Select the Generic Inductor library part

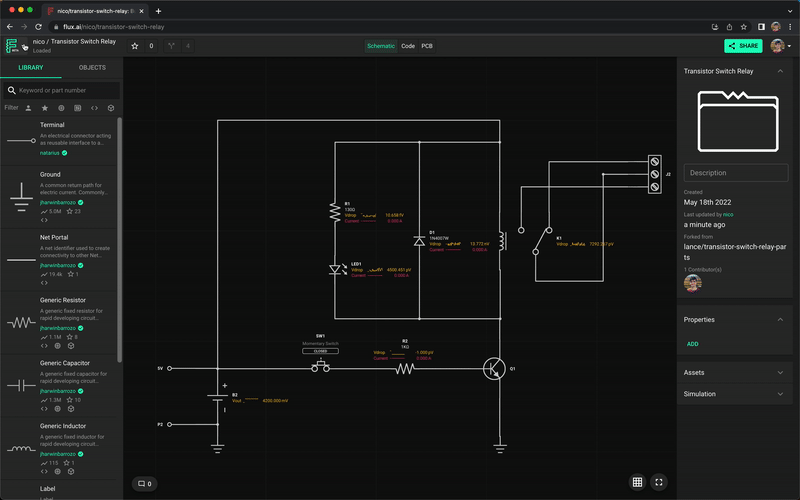click(x=59, y=448)
